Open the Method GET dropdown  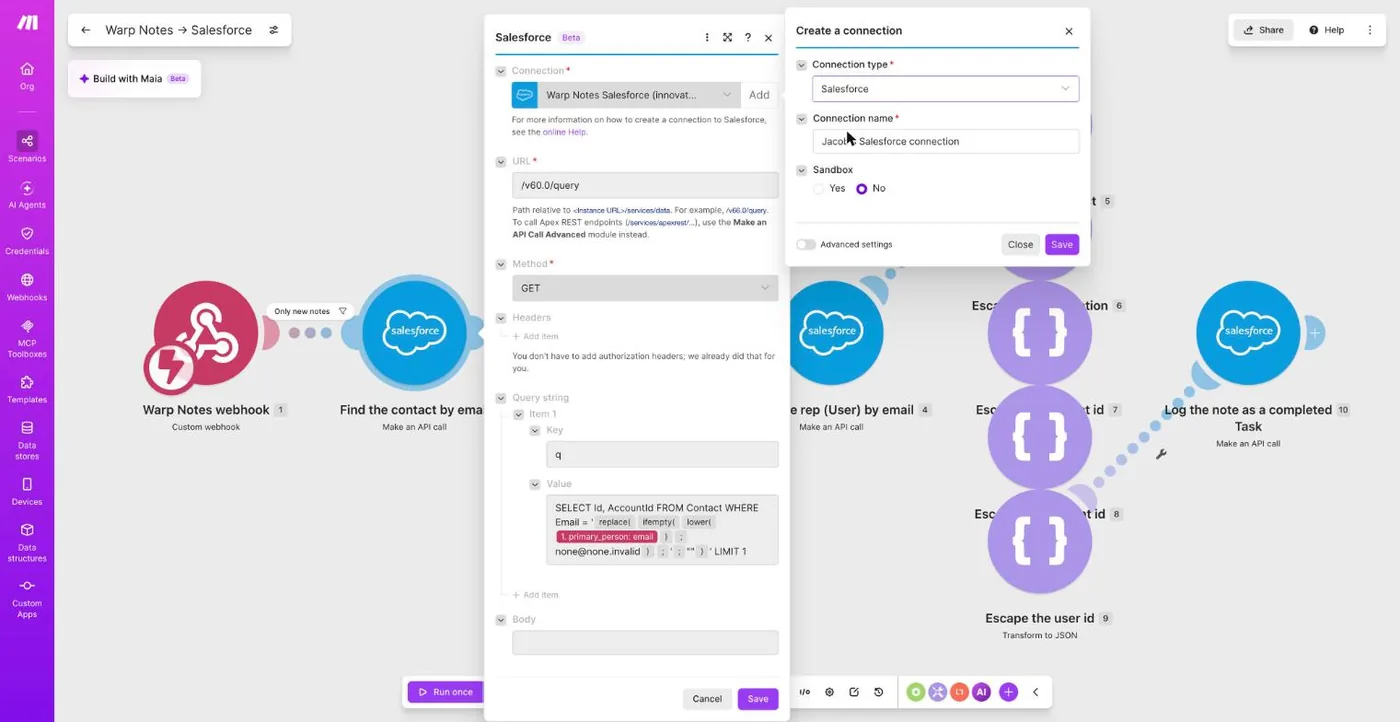pos(645,288)
